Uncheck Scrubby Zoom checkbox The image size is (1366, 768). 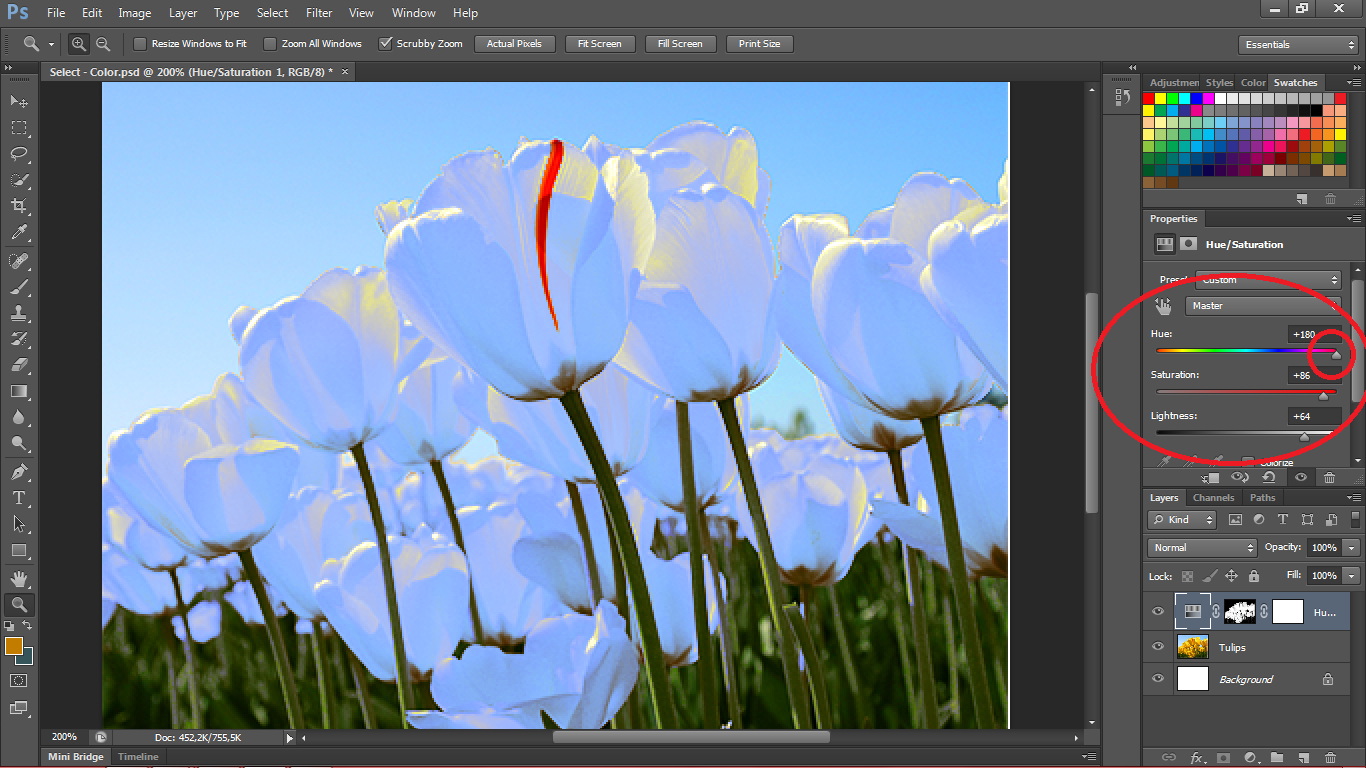(385, 44)
